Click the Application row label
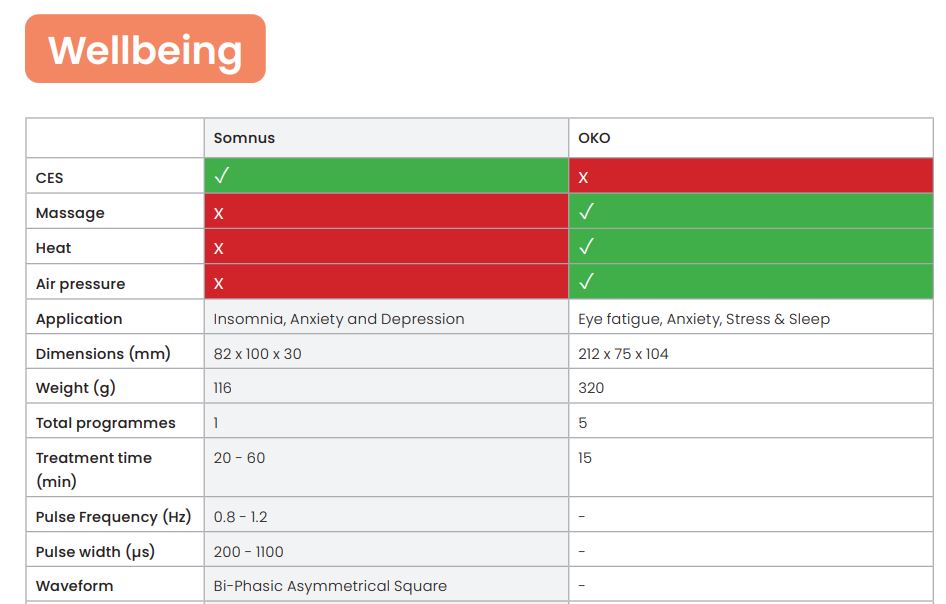 click(x=79, y=319)
